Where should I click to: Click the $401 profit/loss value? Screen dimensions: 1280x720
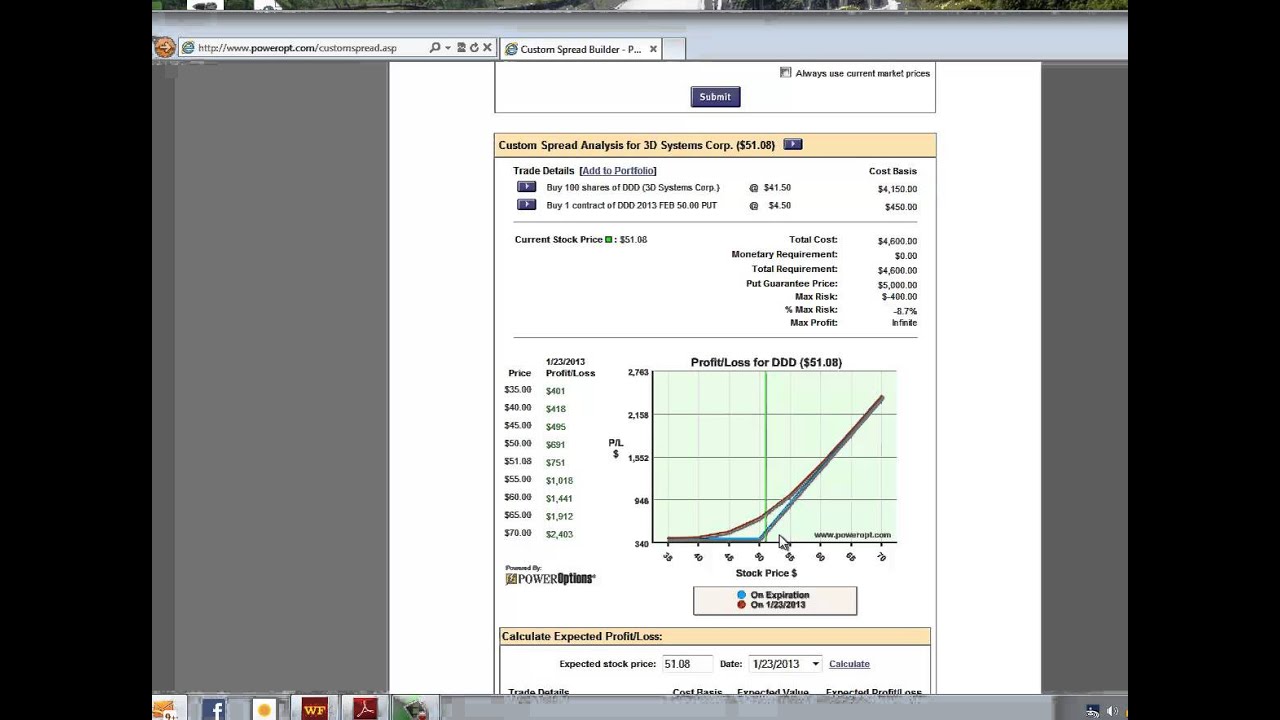point(555,391)
